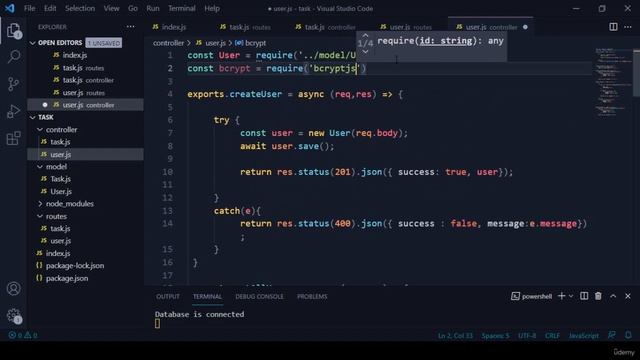Image resolution: width=640 pixels, height=360 pixels.
Task: Switch to task.js routes editor tab
Action: click(x=245, y=27)
